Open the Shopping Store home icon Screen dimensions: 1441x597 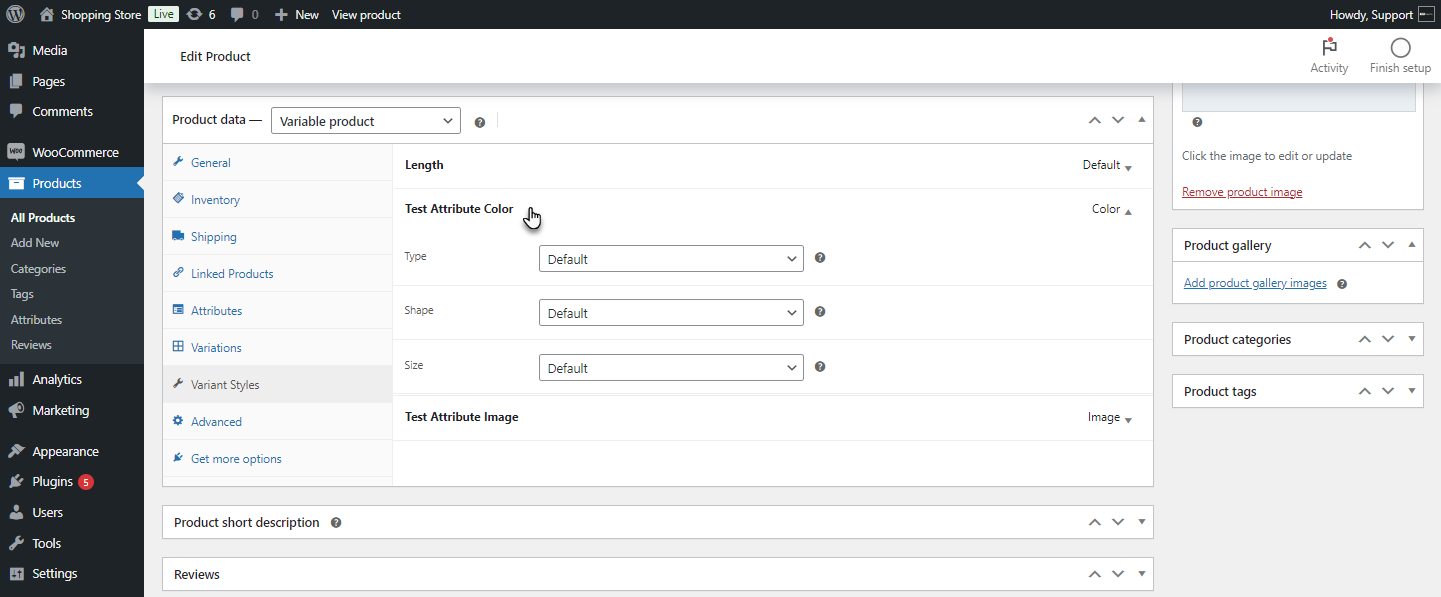(47, 15)
